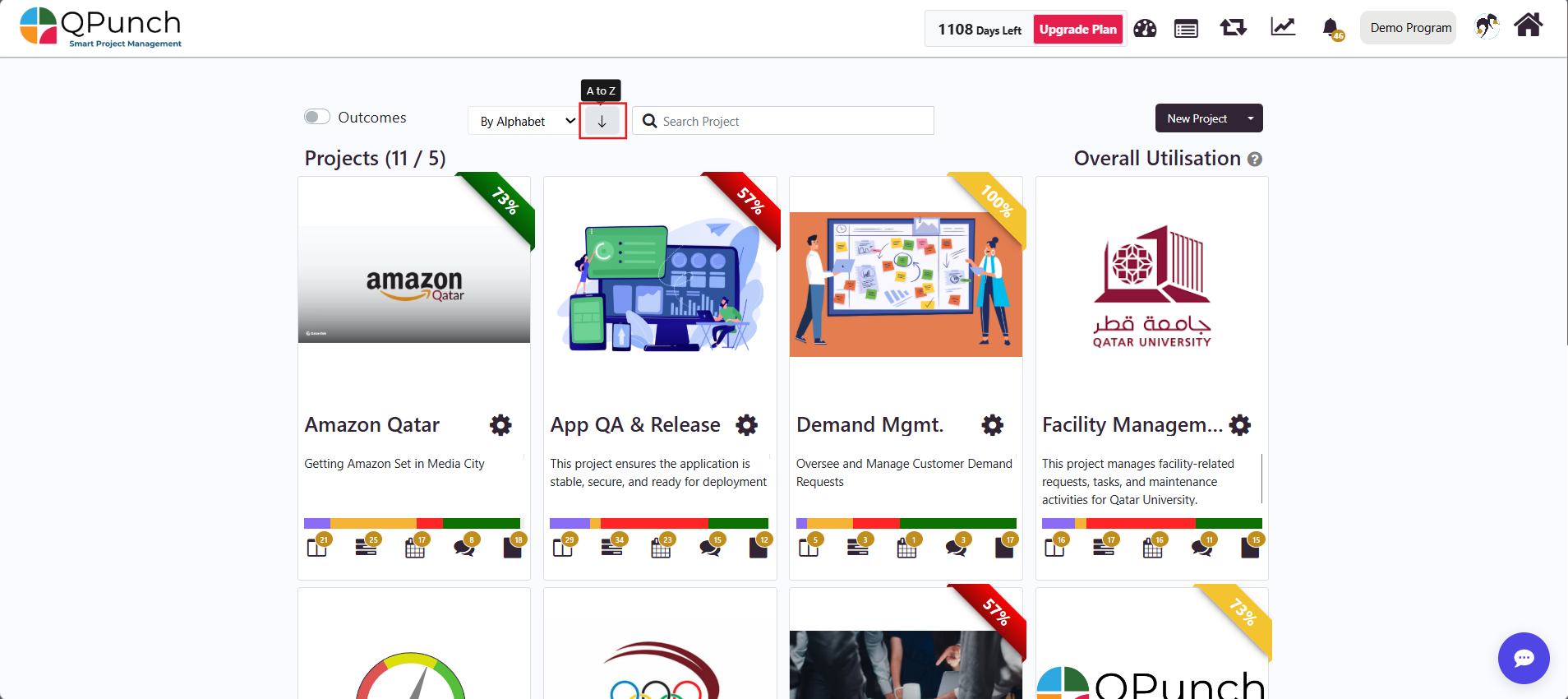Image resolution: width=1568 pixels, height=699 pixels.
Task: Open the dashboard gauge icon in header
Action: (1145, 29)
